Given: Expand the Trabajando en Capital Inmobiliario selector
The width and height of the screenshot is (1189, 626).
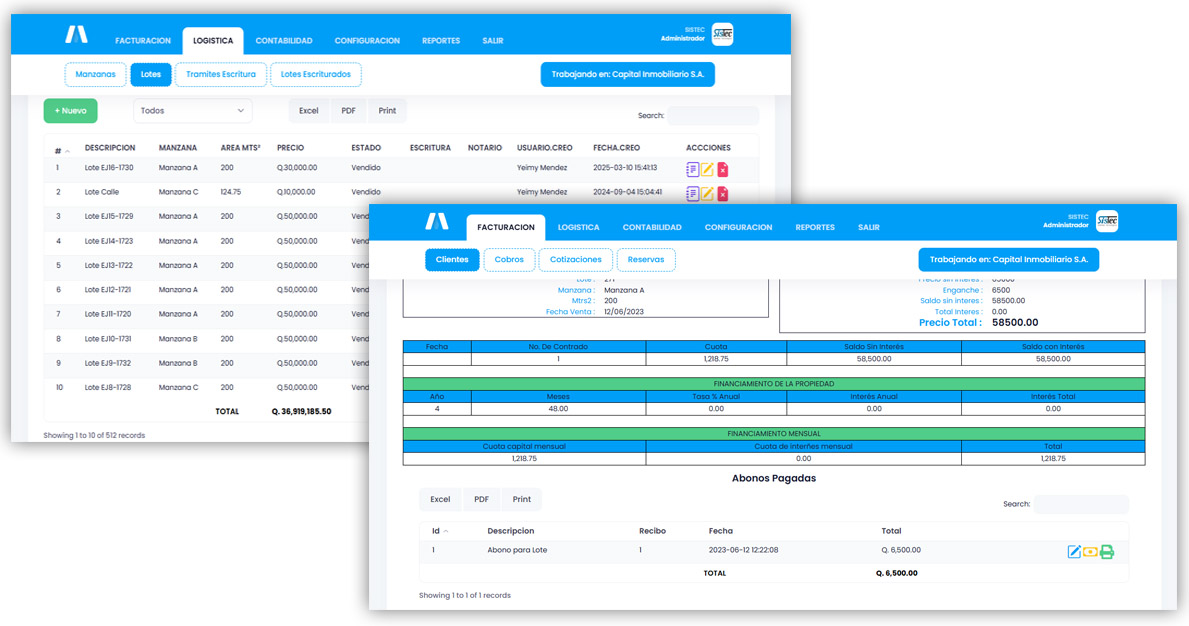Looking at the screenshot, I should (x=1007, y=259).
